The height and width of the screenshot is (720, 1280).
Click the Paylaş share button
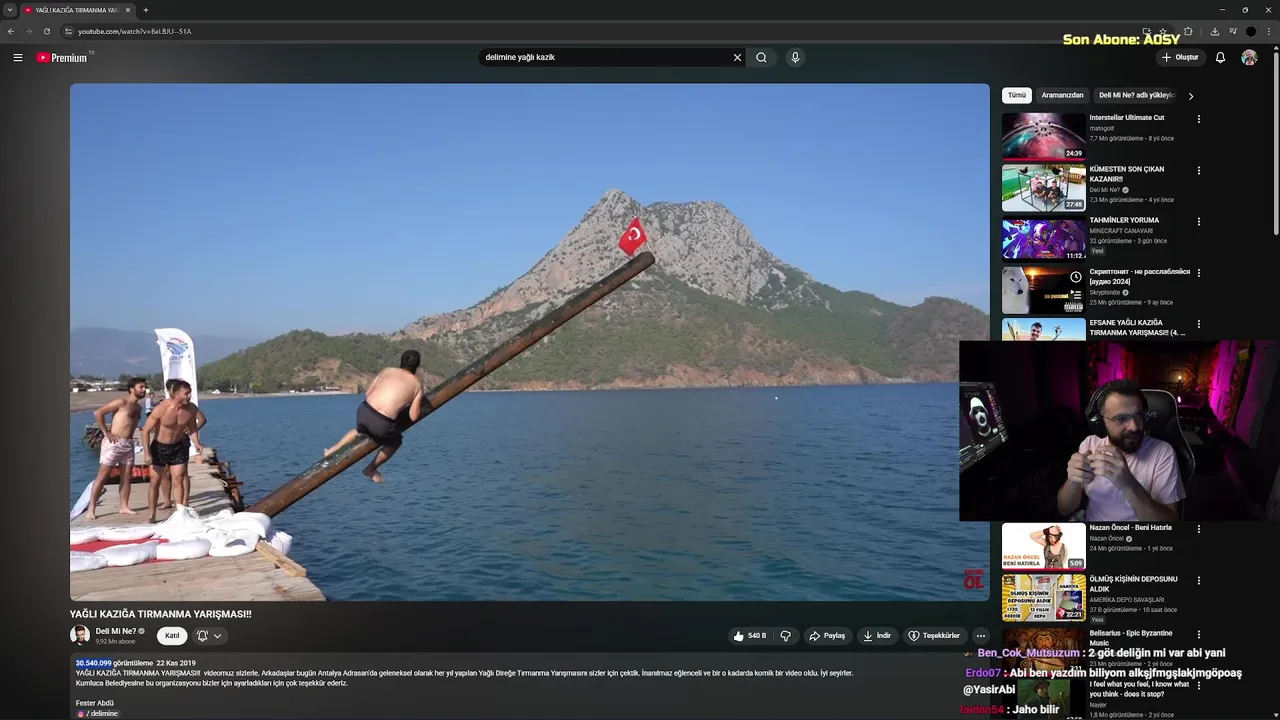tap(827, 636)
